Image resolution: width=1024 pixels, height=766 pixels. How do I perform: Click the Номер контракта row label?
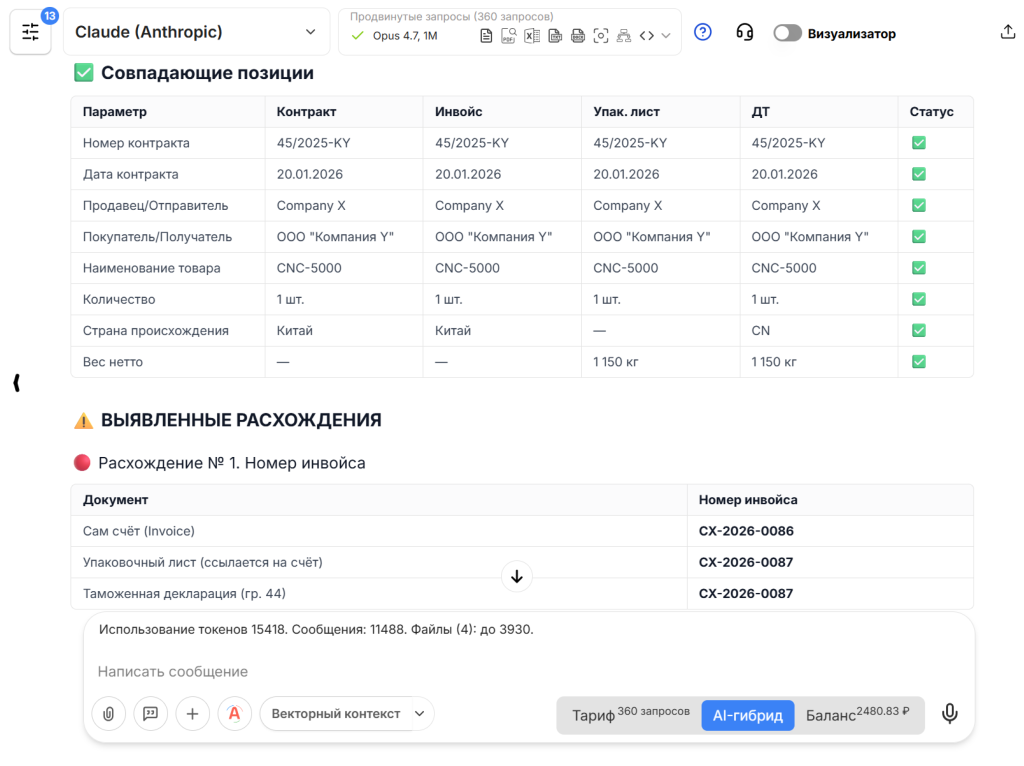point(136,143)
